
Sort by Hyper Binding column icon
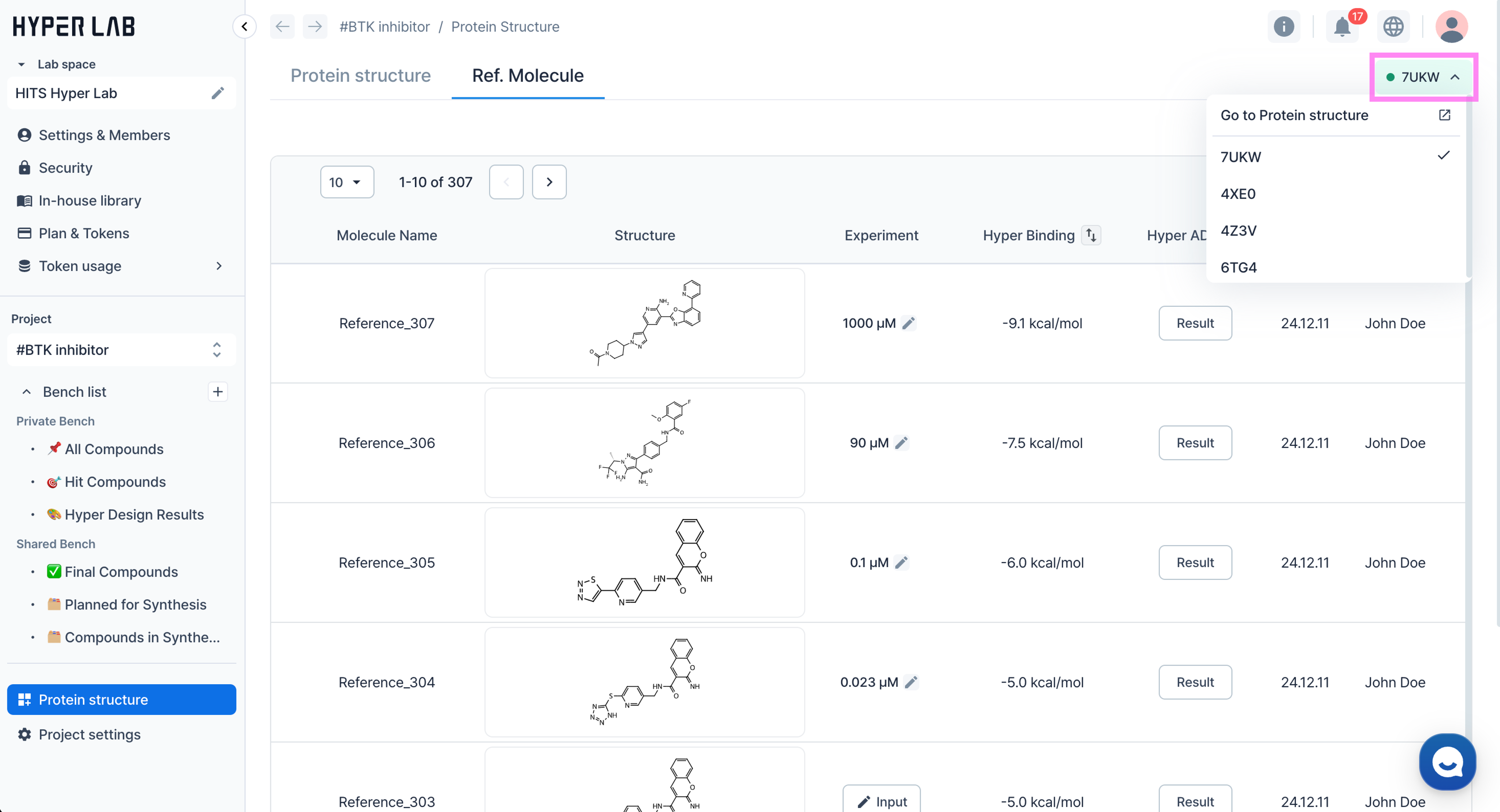point(1091,235)
